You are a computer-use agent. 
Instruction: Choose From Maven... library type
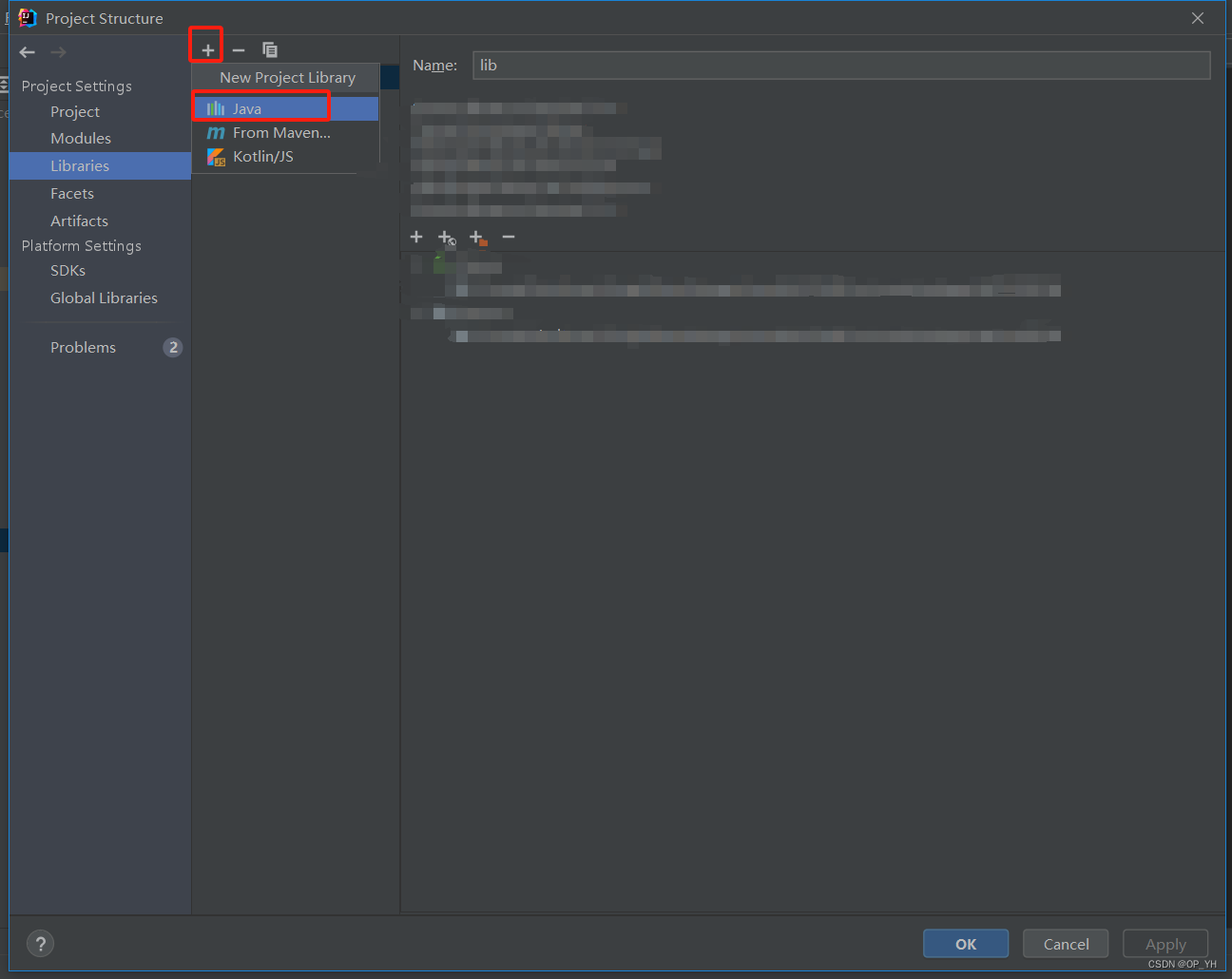click(285, 133)
